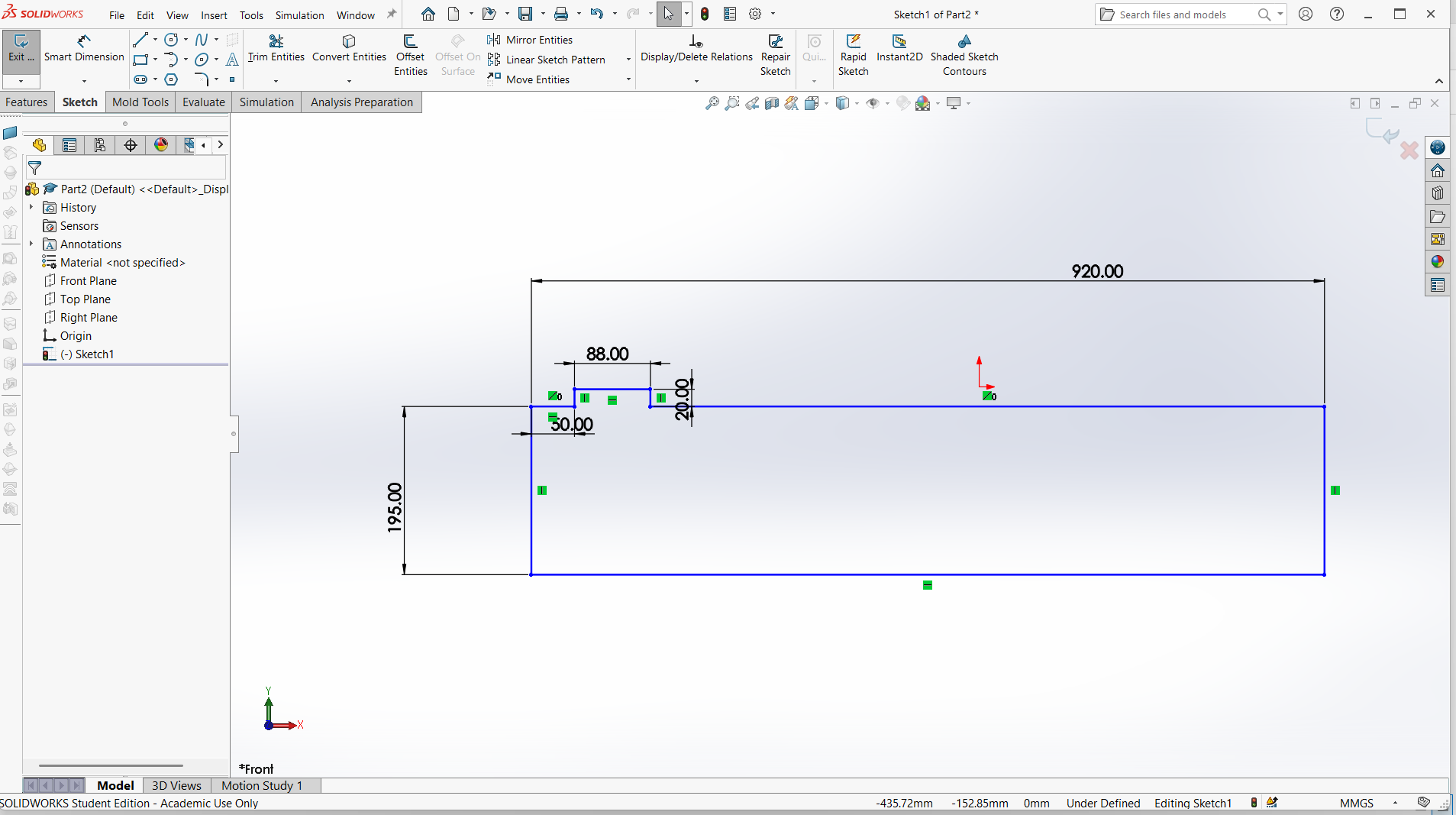Viewport: 1456px width, 815px height.
Task: Click the Rebuild traffic light icon
Action: [x=705, y=14]
